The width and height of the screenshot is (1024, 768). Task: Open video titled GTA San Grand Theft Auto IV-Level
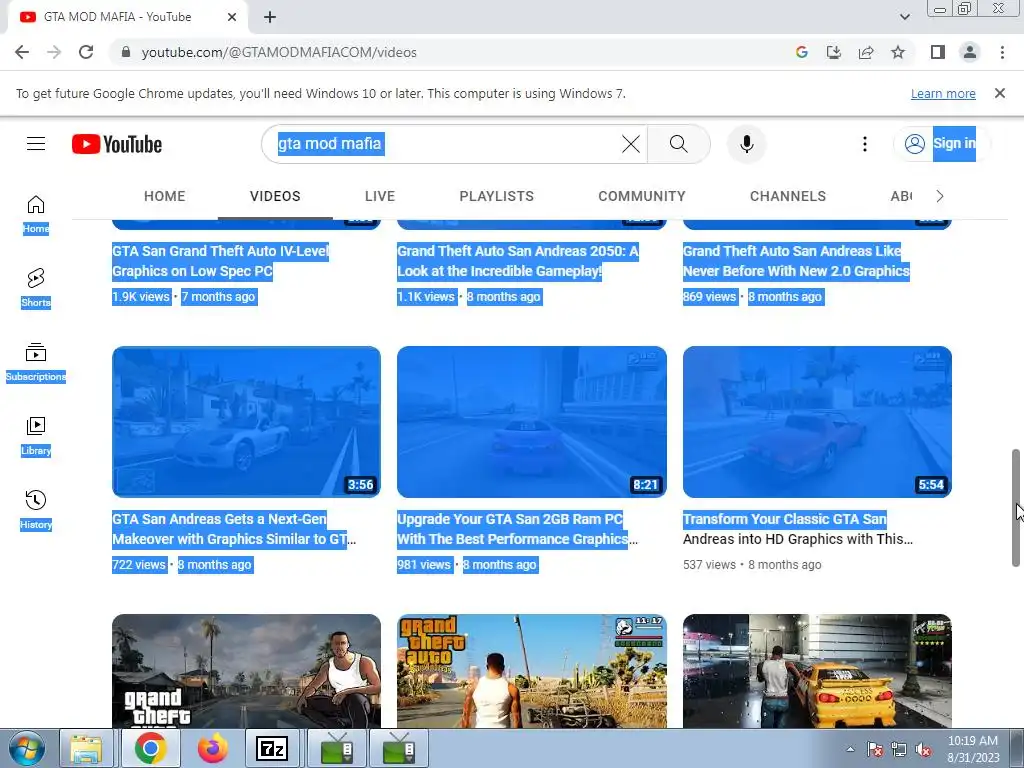pyautogui.click(x=220, y=261)
